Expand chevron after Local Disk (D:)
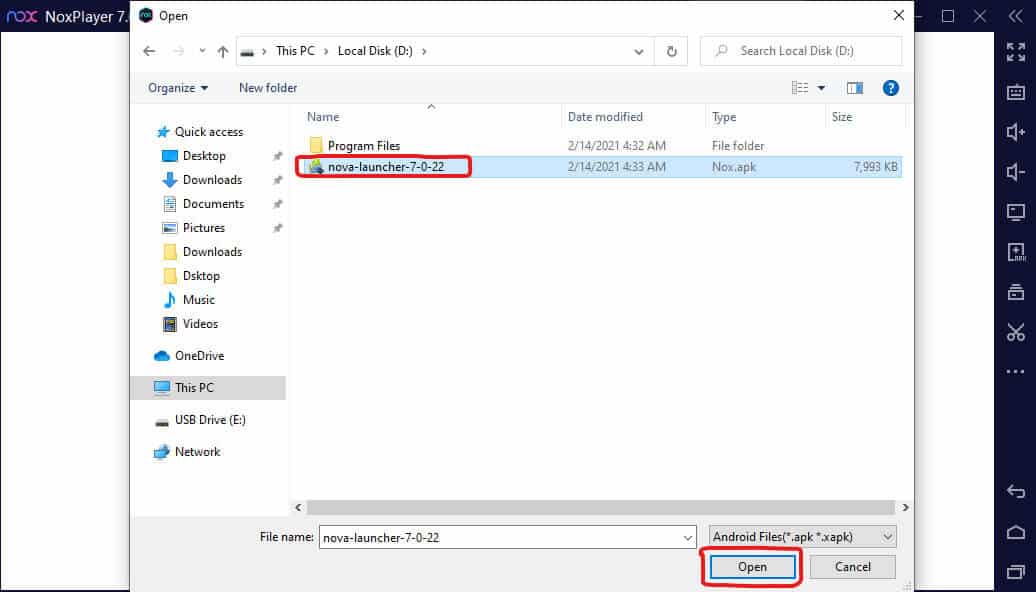 click(x=424, y=51)
